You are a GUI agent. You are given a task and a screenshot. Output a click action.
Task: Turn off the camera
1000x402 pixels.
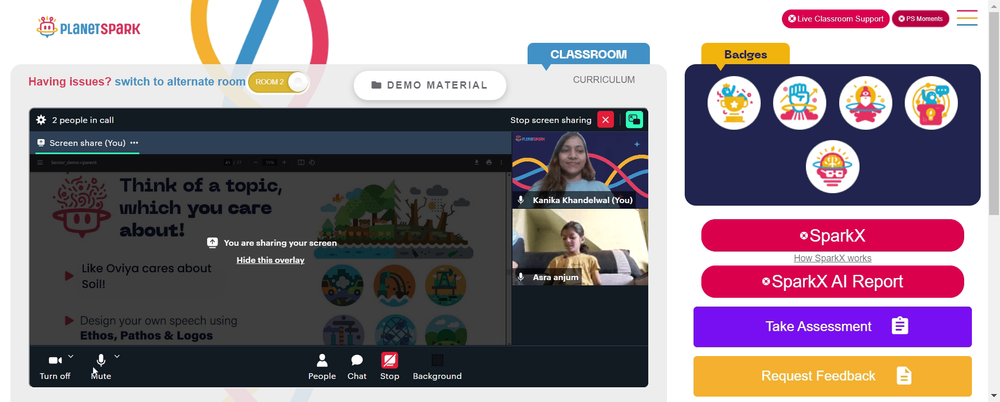pyautogui.click(x=55, y=367)
